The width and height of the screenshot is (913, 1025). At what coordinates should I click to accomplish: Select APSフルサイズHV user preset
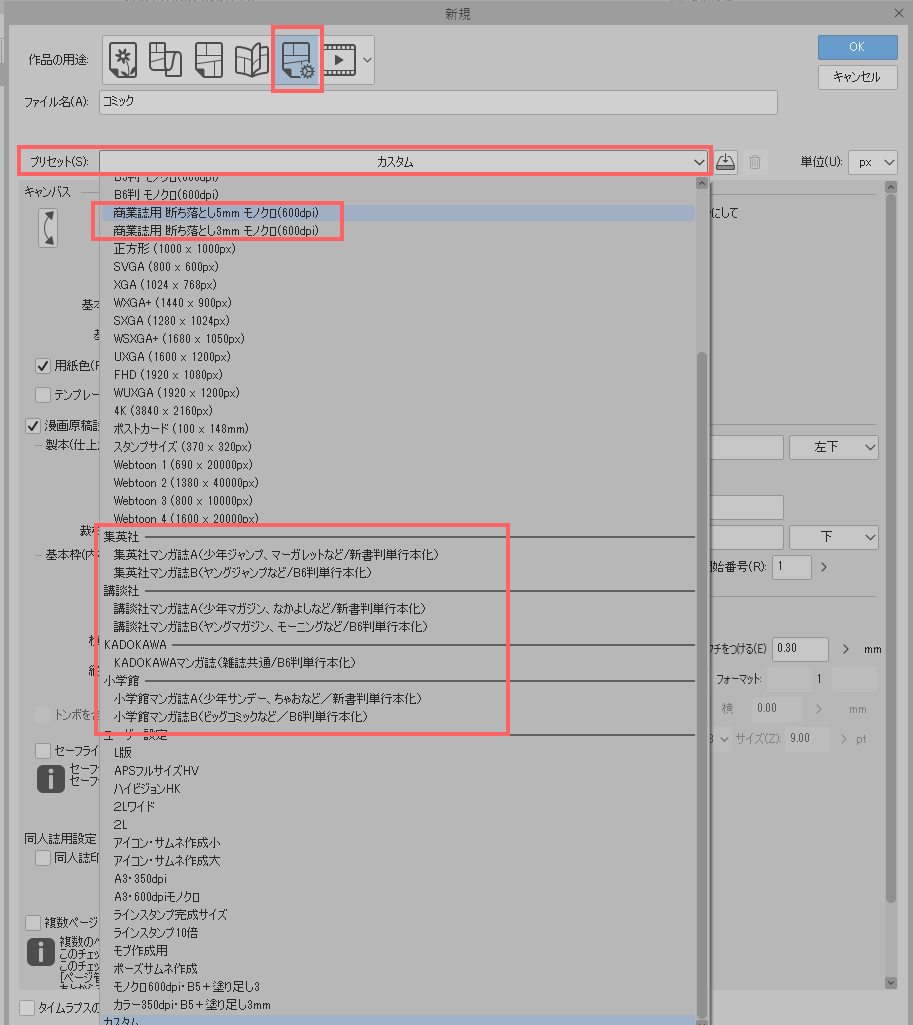point(397,771)
